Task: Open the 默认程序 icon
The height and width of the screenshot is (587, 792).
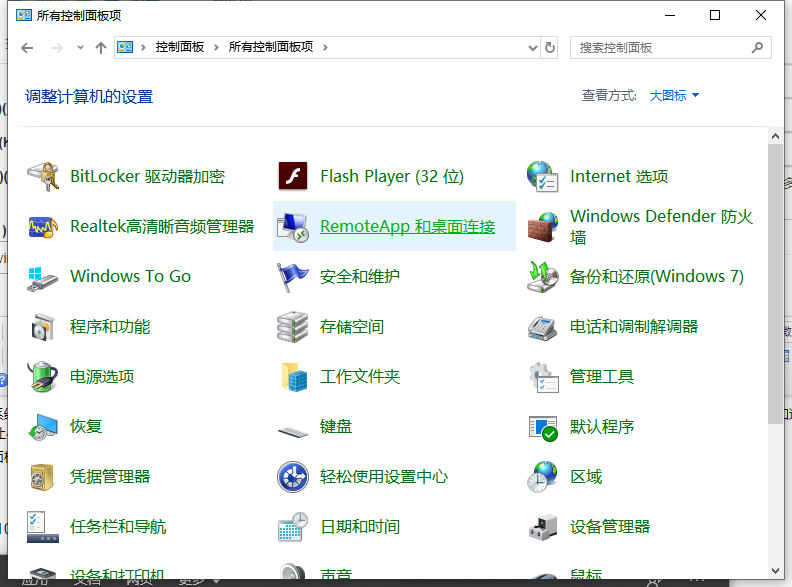Action: coord(542,427)
